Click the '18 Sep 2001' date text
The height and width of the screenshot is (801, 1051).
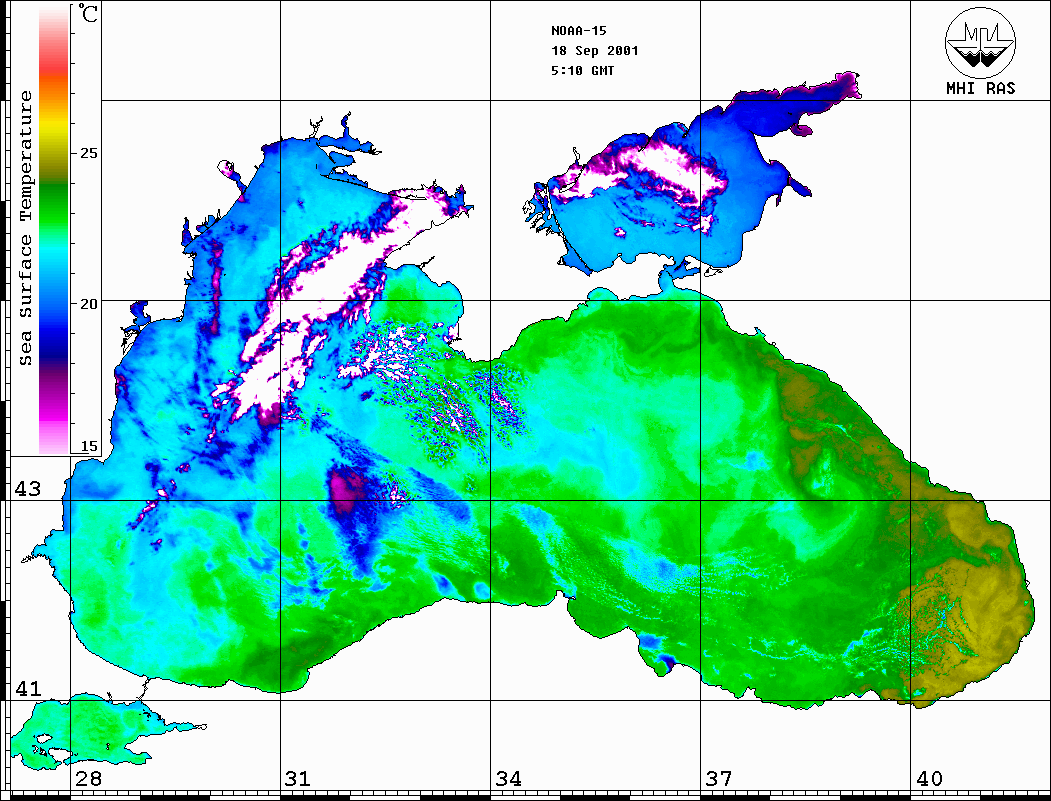pyautogui.click(x=595, y=51)
